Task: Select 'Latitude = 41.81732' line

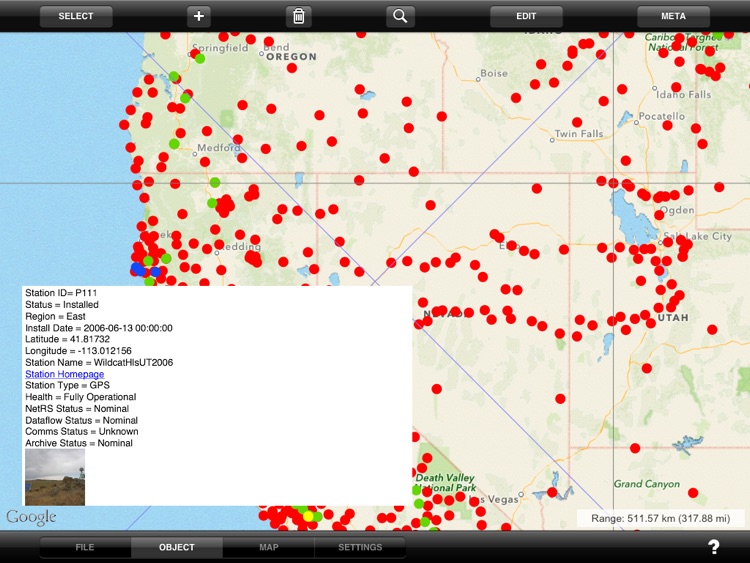Action: tap(67, 339)
